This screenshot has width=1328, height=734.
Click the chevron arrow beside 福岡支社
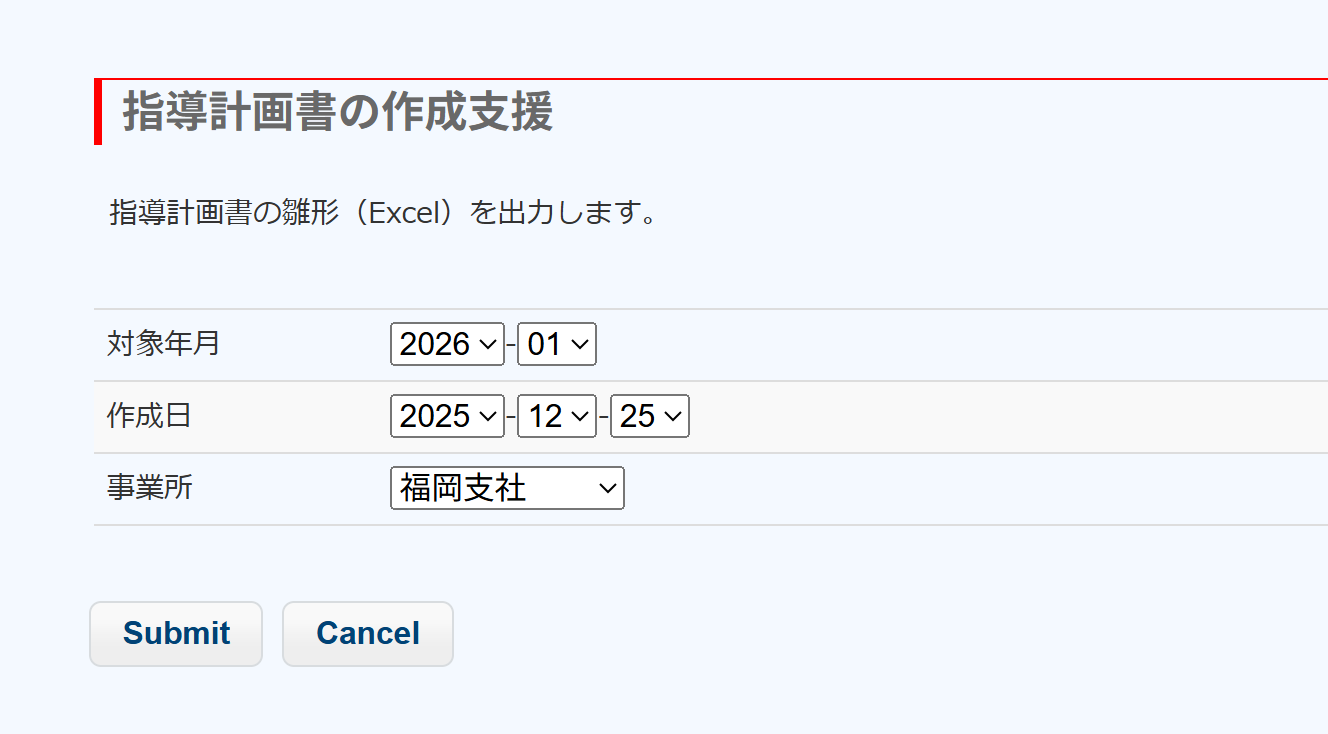click(x=607, y=488)
